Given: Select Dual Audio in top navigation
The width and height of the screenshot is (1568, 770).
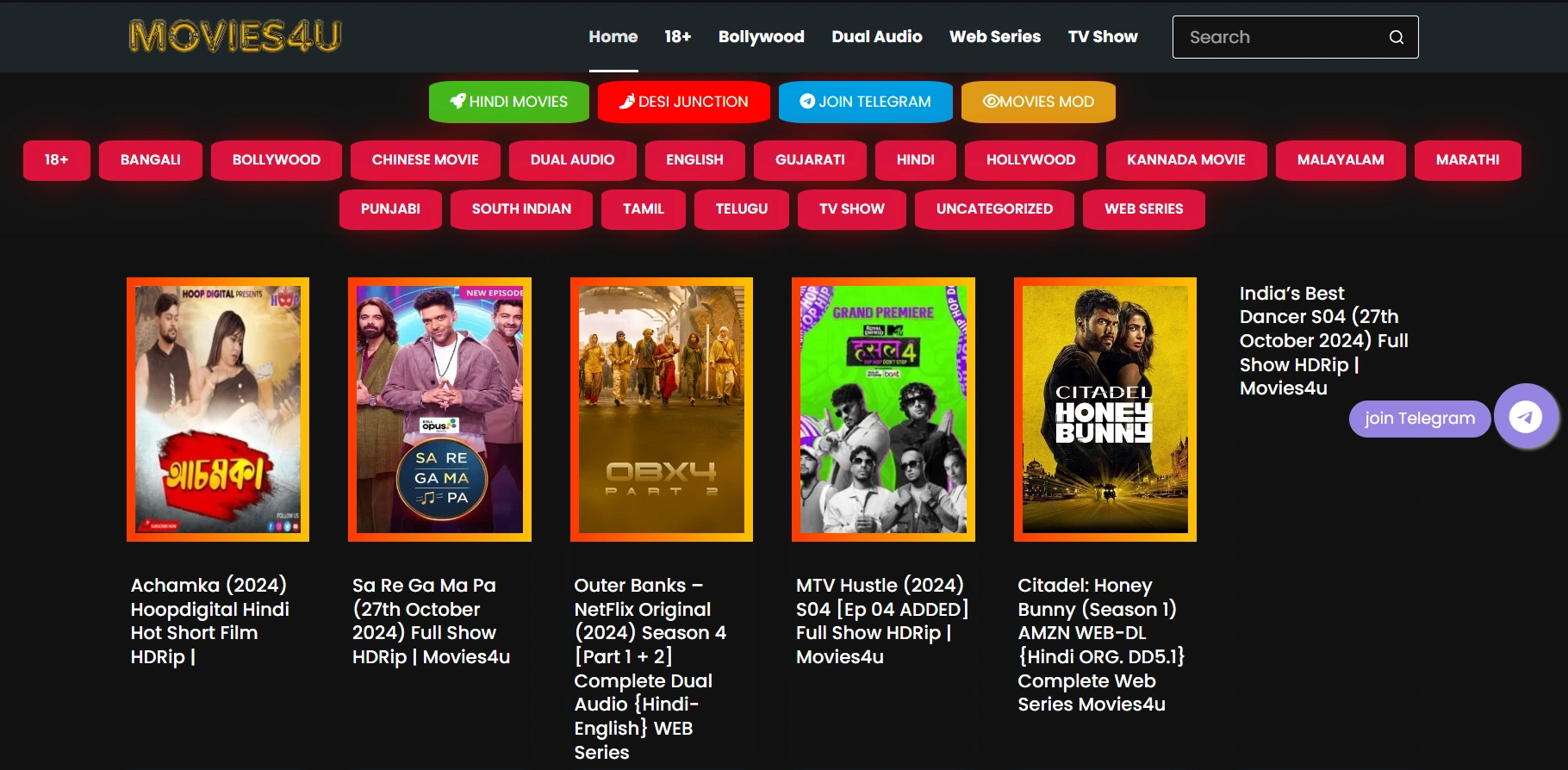Looking at the screenshot, I should click(x=877, y=37).
